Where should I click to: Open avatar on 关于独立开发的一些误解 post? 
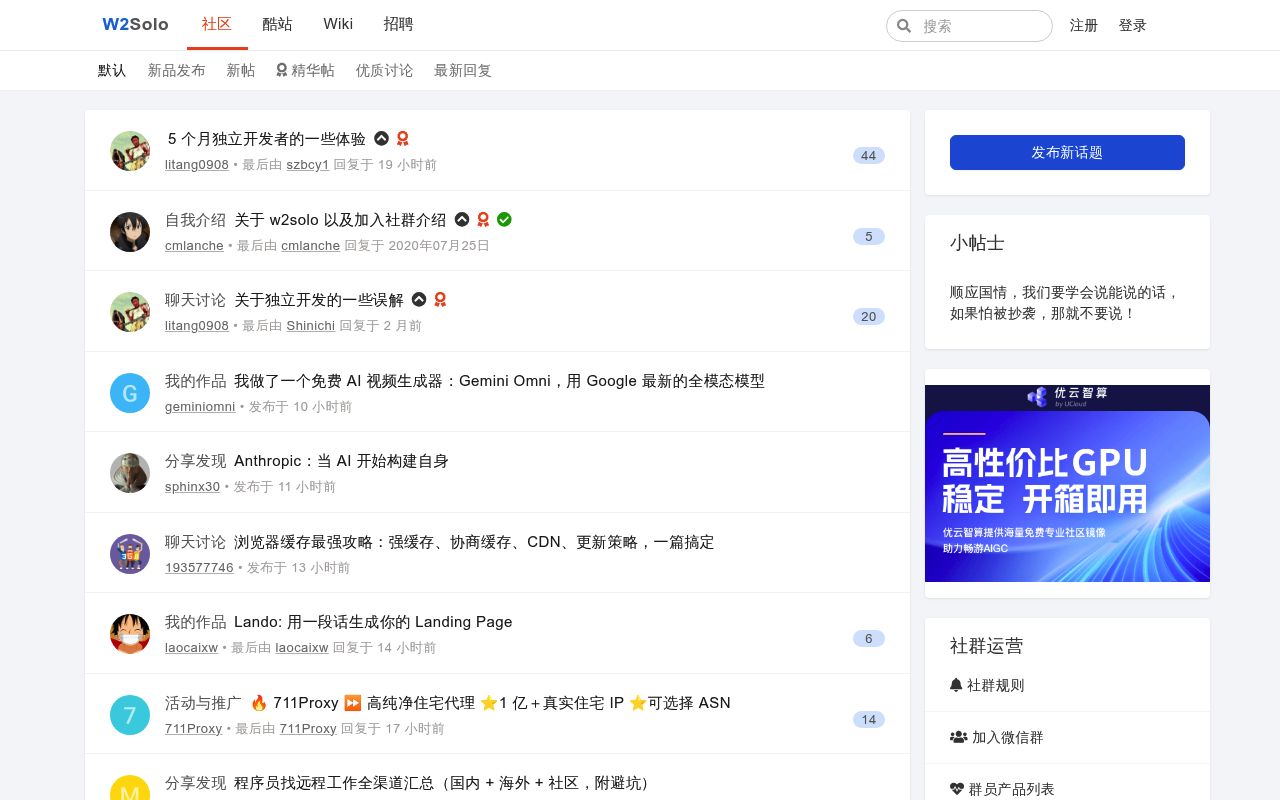(130, 312)
